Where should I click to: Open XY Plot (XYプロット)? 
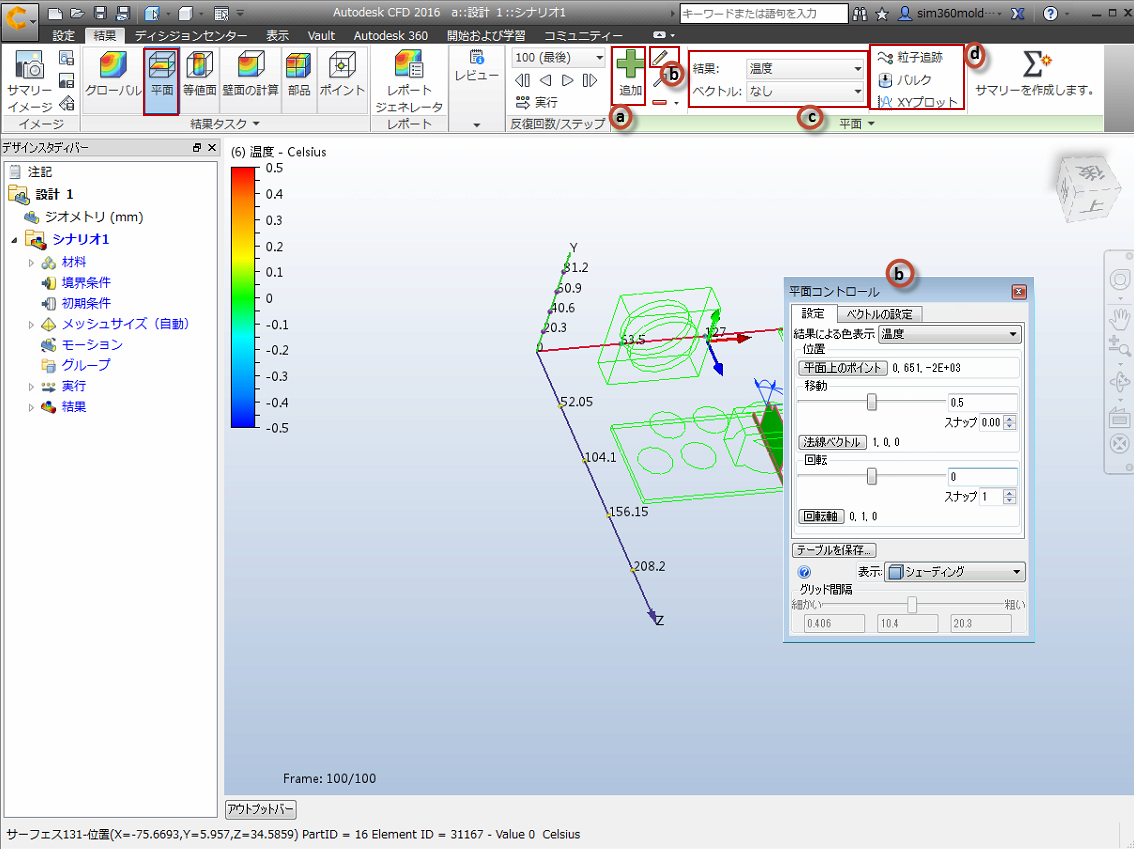[x=917, y=102]
